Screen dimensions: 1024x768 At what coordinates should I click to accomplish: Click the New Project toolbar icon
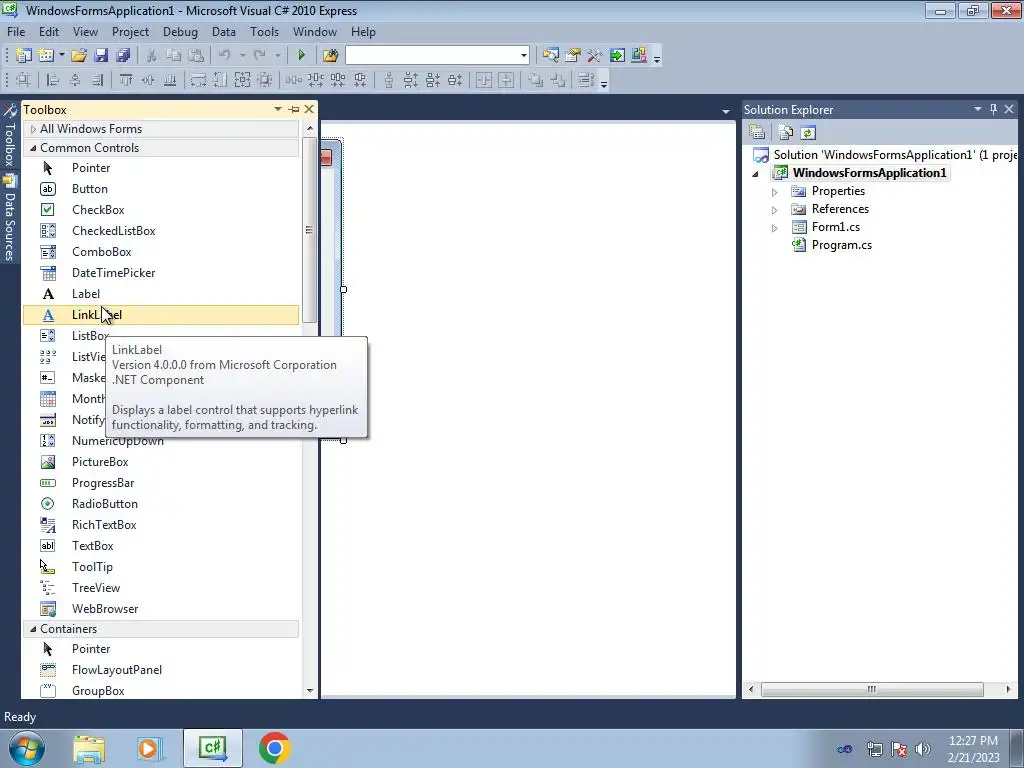click(x=24, y=56)
